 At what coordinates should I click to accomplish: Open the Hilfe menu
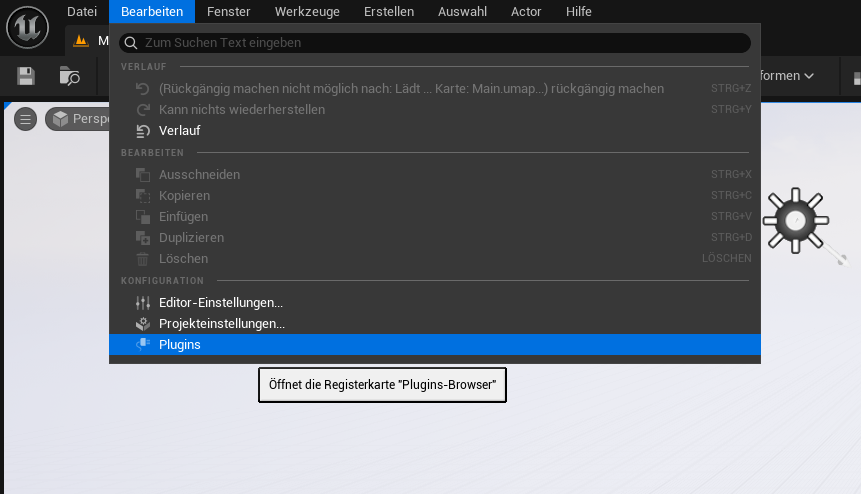pos(578,12)
